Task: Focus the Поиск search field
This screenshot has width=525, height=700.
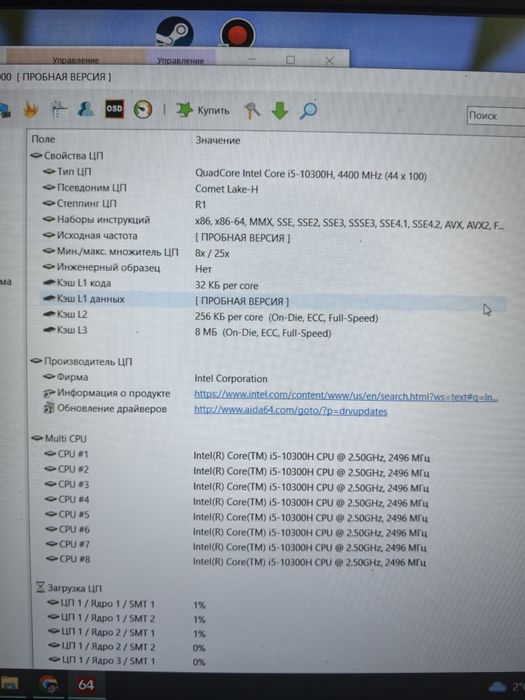Action: pyautogui.click(x=496, y=116)
